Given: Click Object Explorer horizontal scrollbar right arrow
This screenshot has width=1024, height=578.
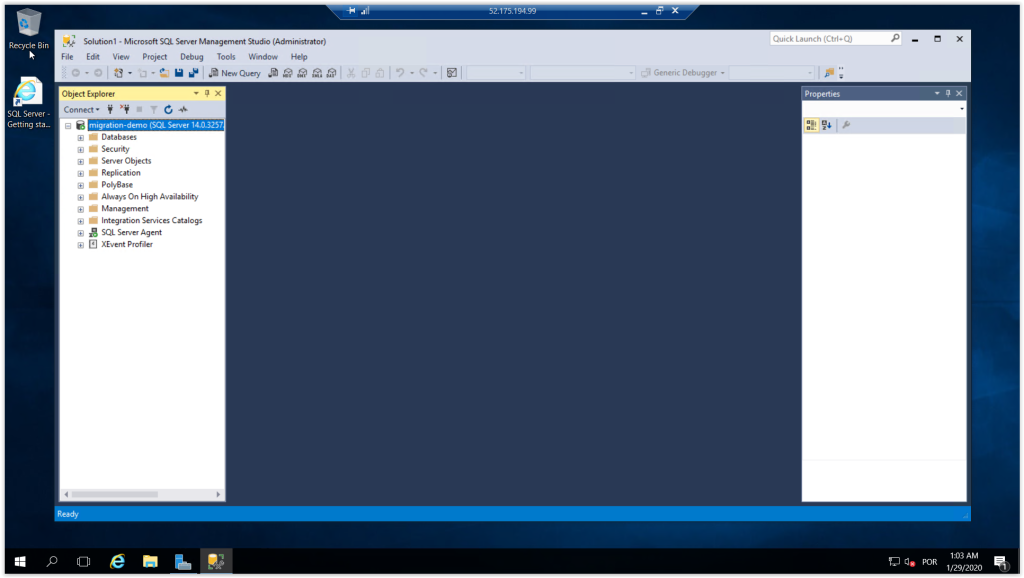Looking at the screenshot, I should 218,494.
